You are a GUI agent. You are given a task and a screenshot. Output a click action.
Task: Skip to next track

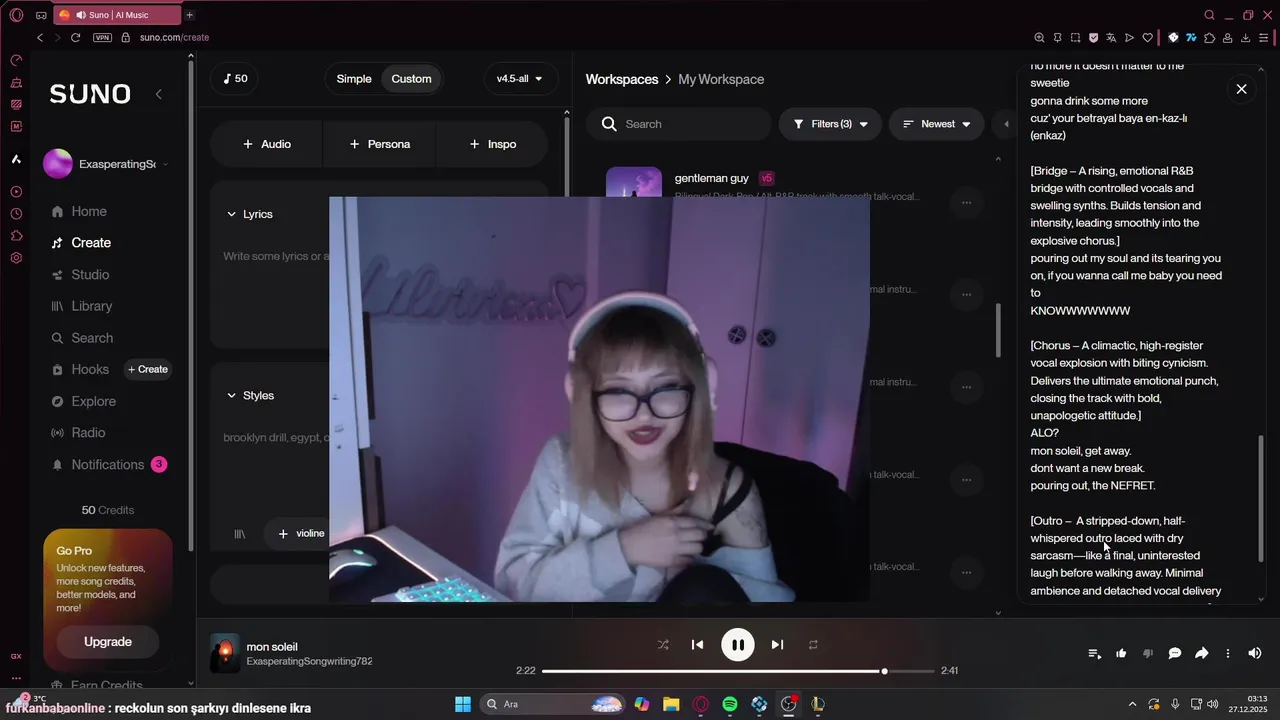click(777, 645)
